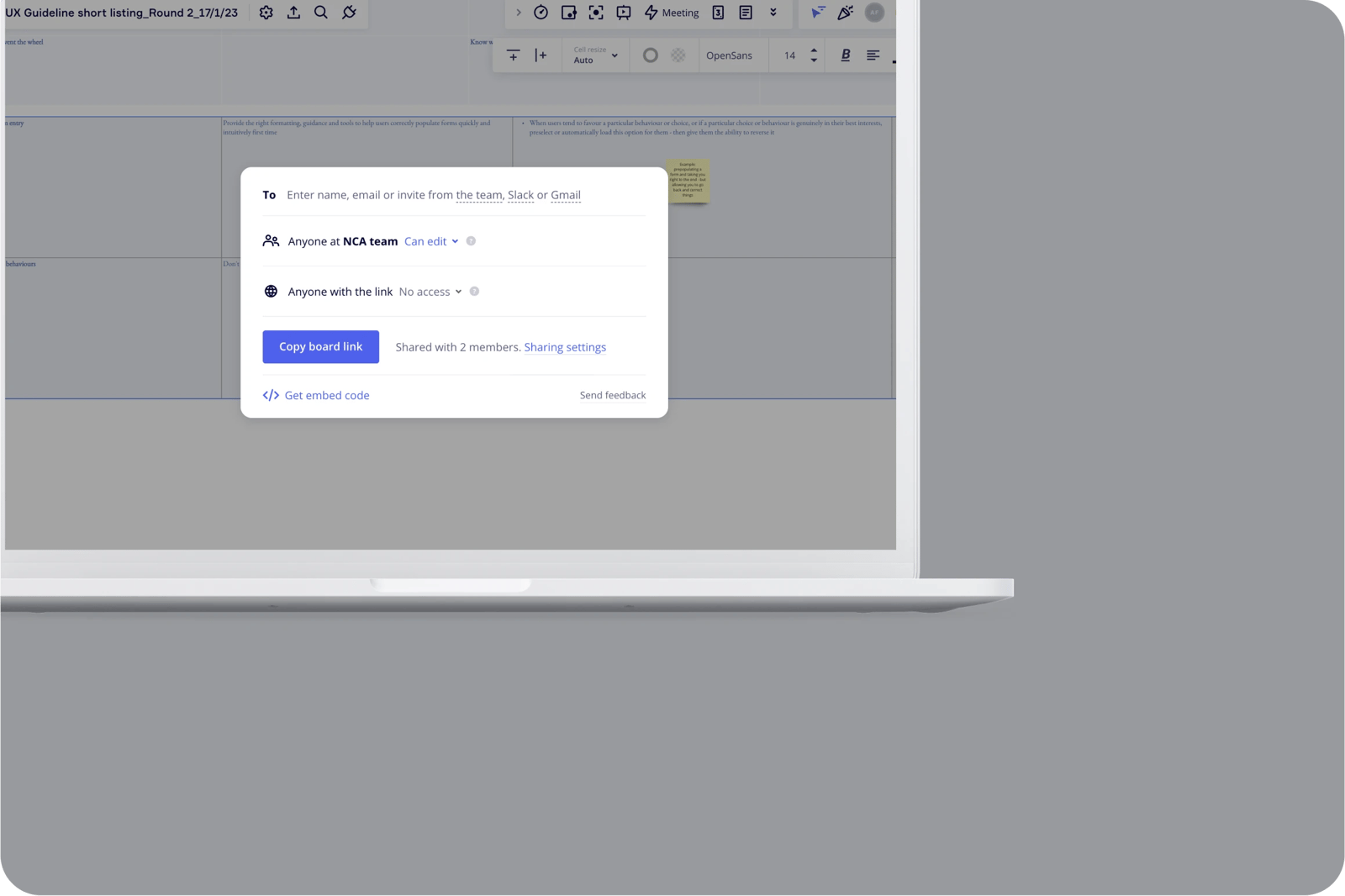Open text alignment options

click(873, 55)
